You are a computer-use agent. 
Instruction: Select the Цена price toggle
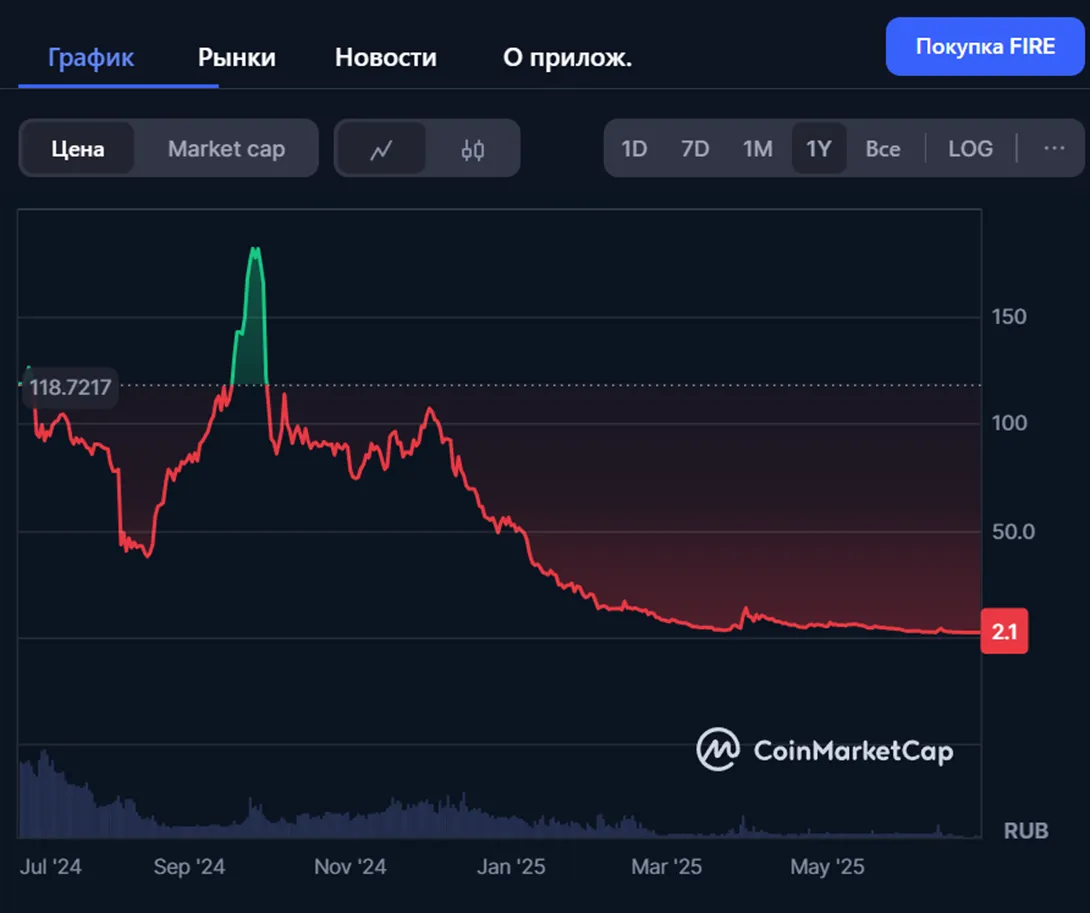click(78, 149)
